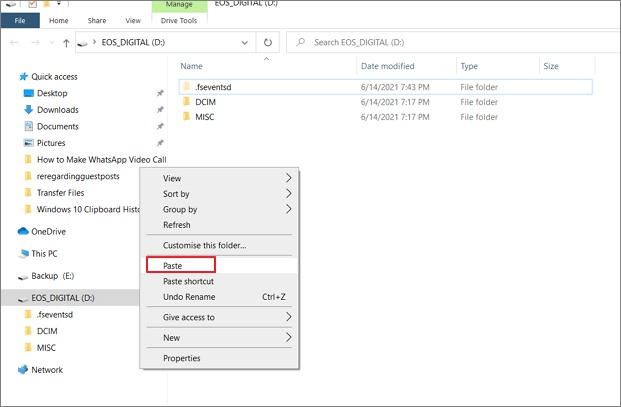This screenshot has width=621, height=407.
Task: Open the Backup (E:) drive in sidebar
Action: 52,275
